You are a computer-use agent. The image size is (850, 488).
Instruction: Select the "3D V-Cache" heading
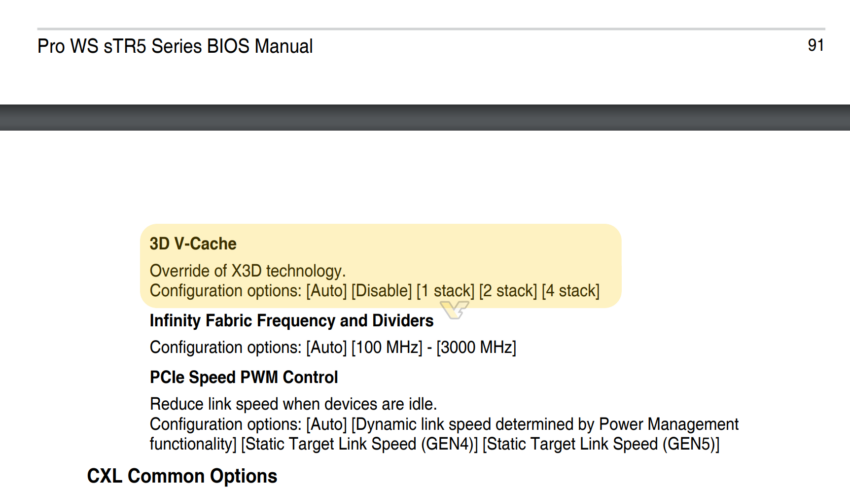[193, 244]
